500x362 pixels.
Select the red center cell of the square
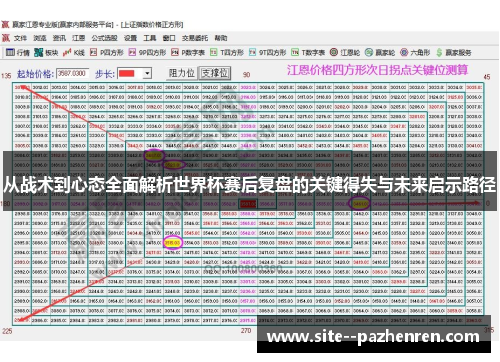pyautogui.click(x=248, y=203)
